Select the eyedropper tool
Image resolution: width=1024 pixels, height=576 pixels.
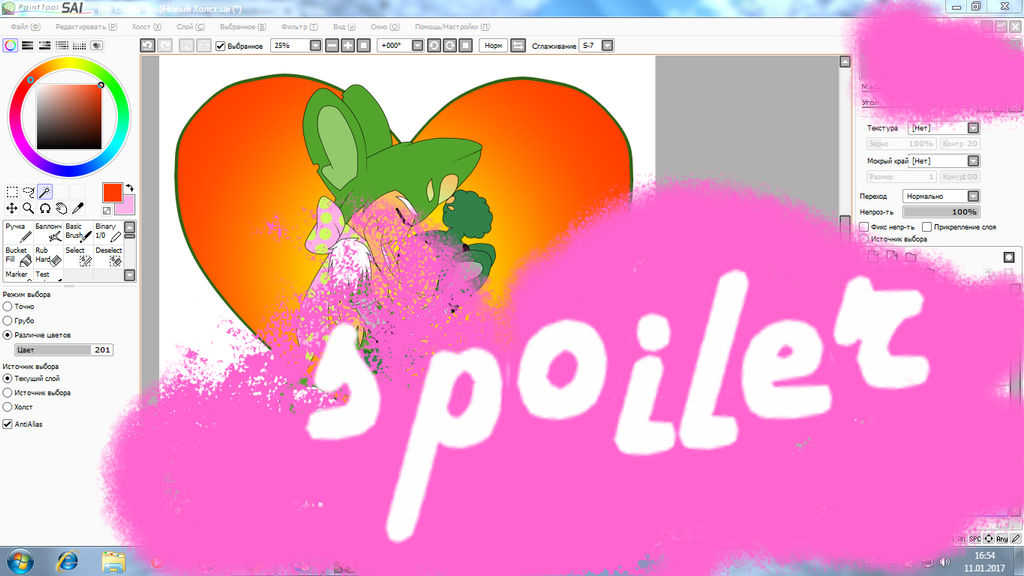[x=78, y=208]
